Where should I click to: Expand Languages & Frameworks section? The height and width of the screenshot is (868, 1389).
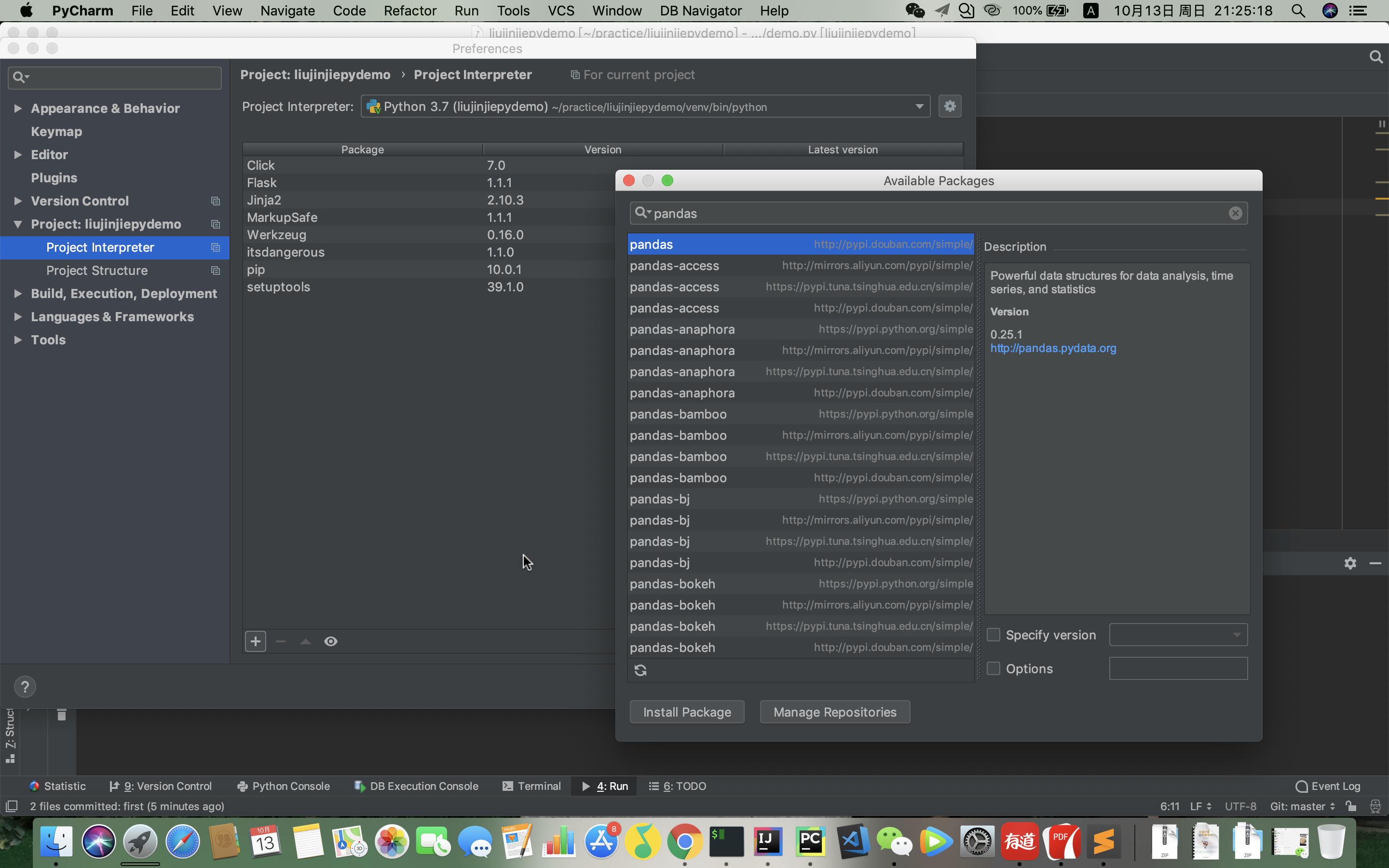18,316
